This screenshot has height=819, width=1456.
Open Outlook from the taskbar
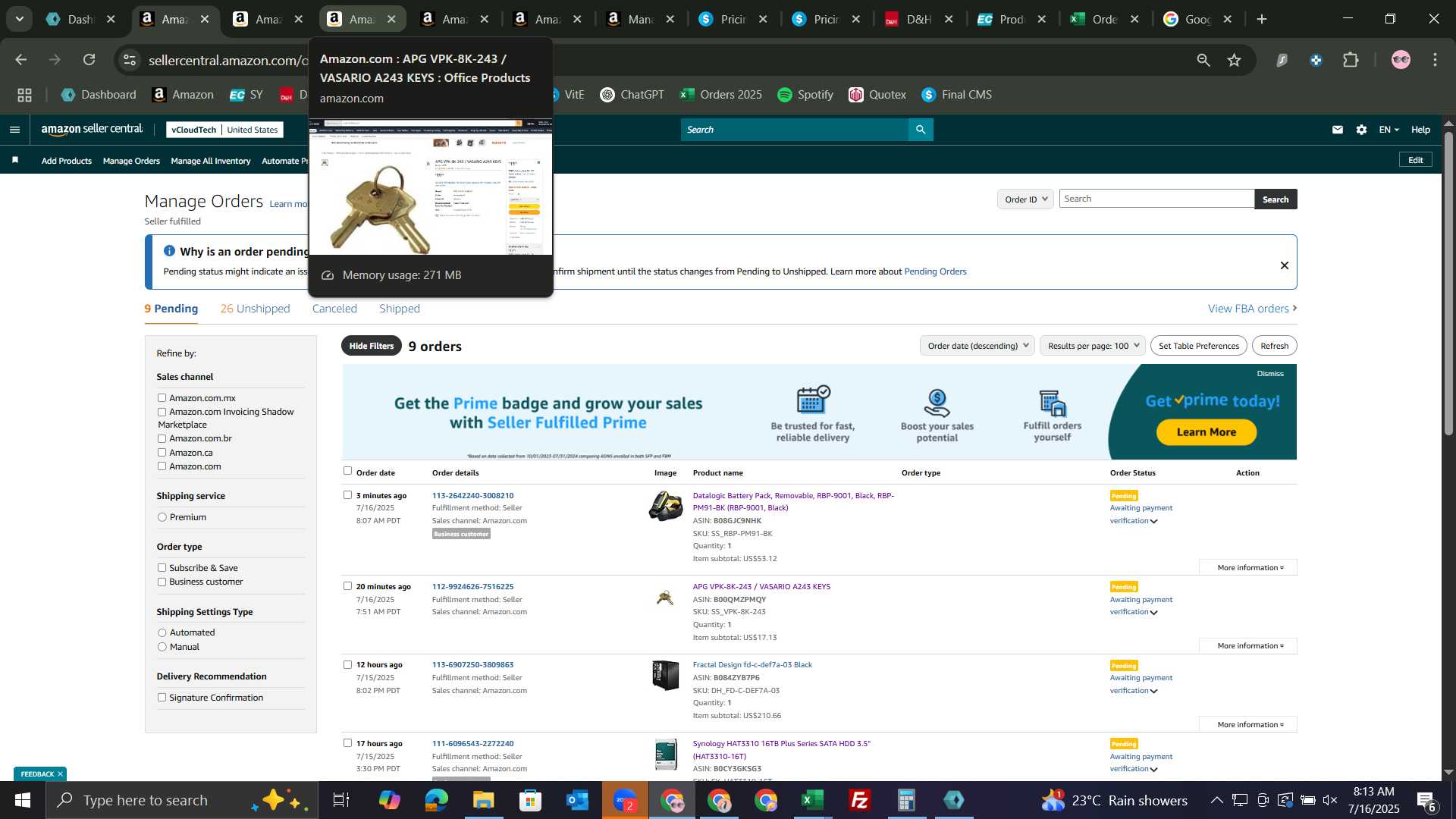(577, 800)
